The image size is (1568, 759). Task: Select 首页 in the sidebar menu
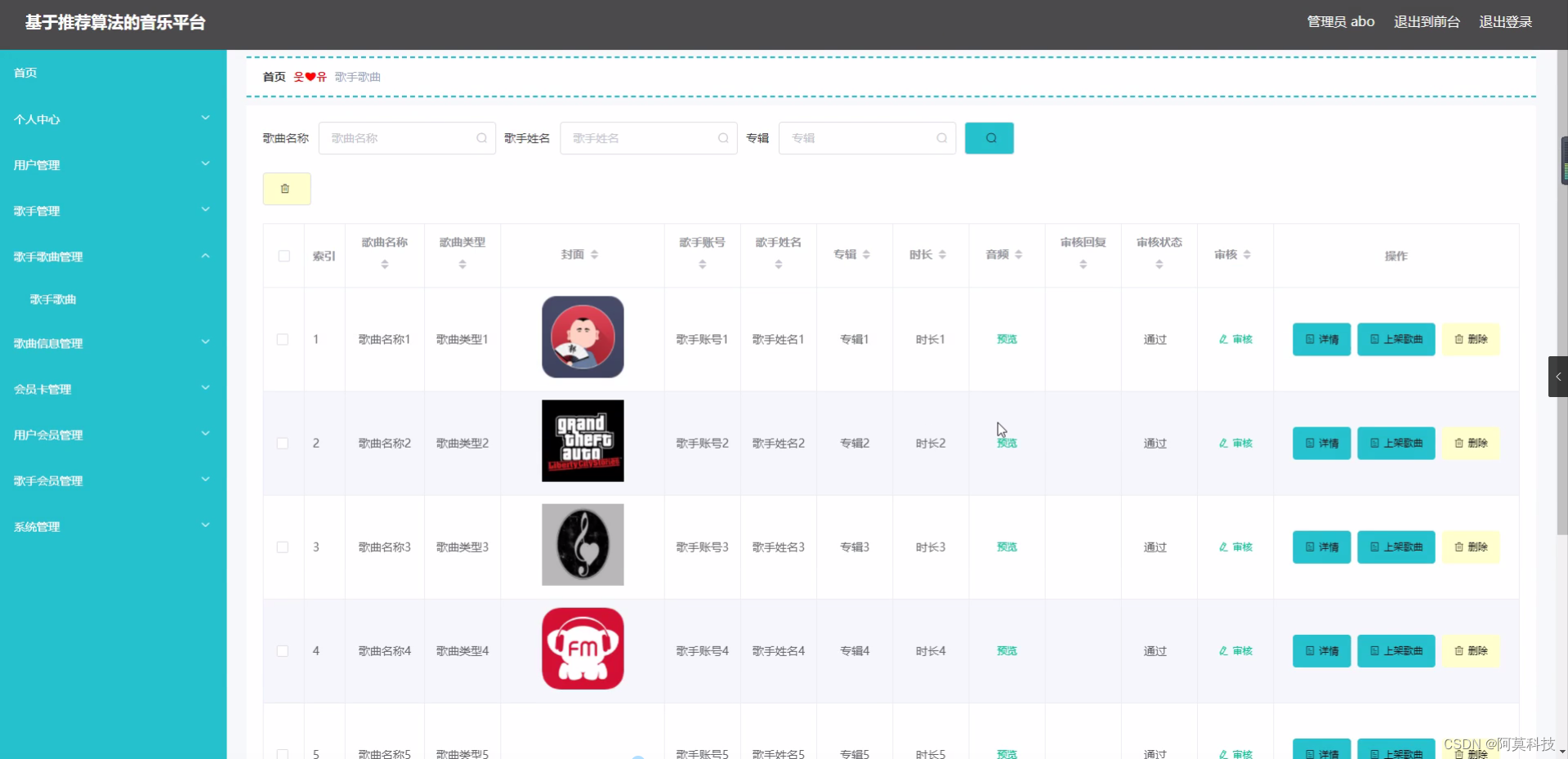point(24,73)
